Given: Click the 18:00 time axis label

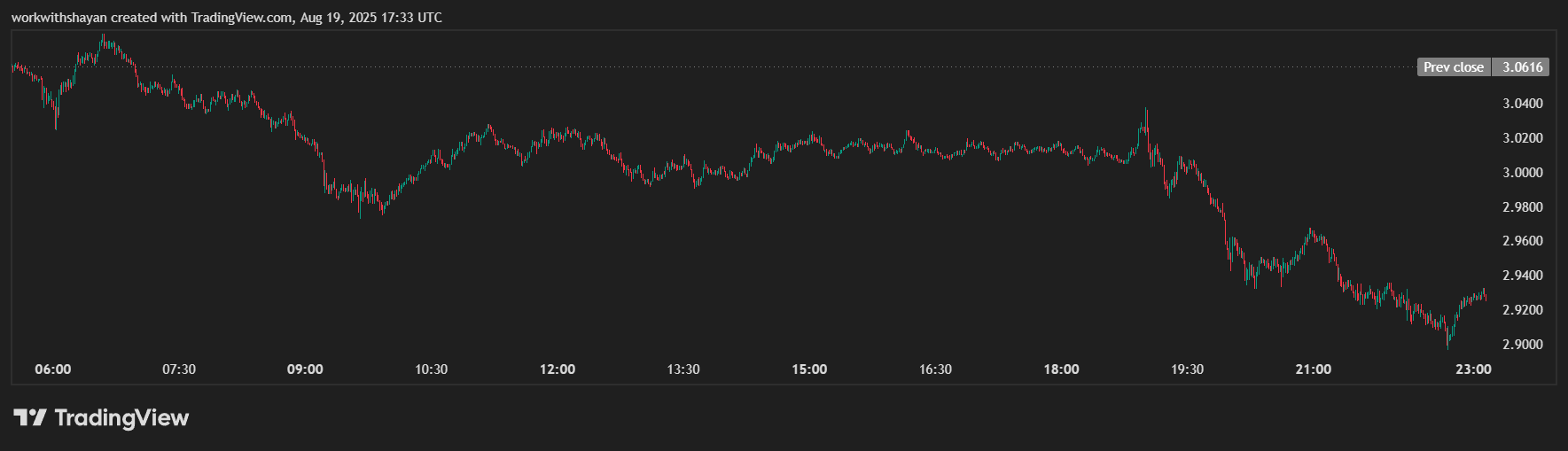Looking at the screenshot, I should (1061, 369).
